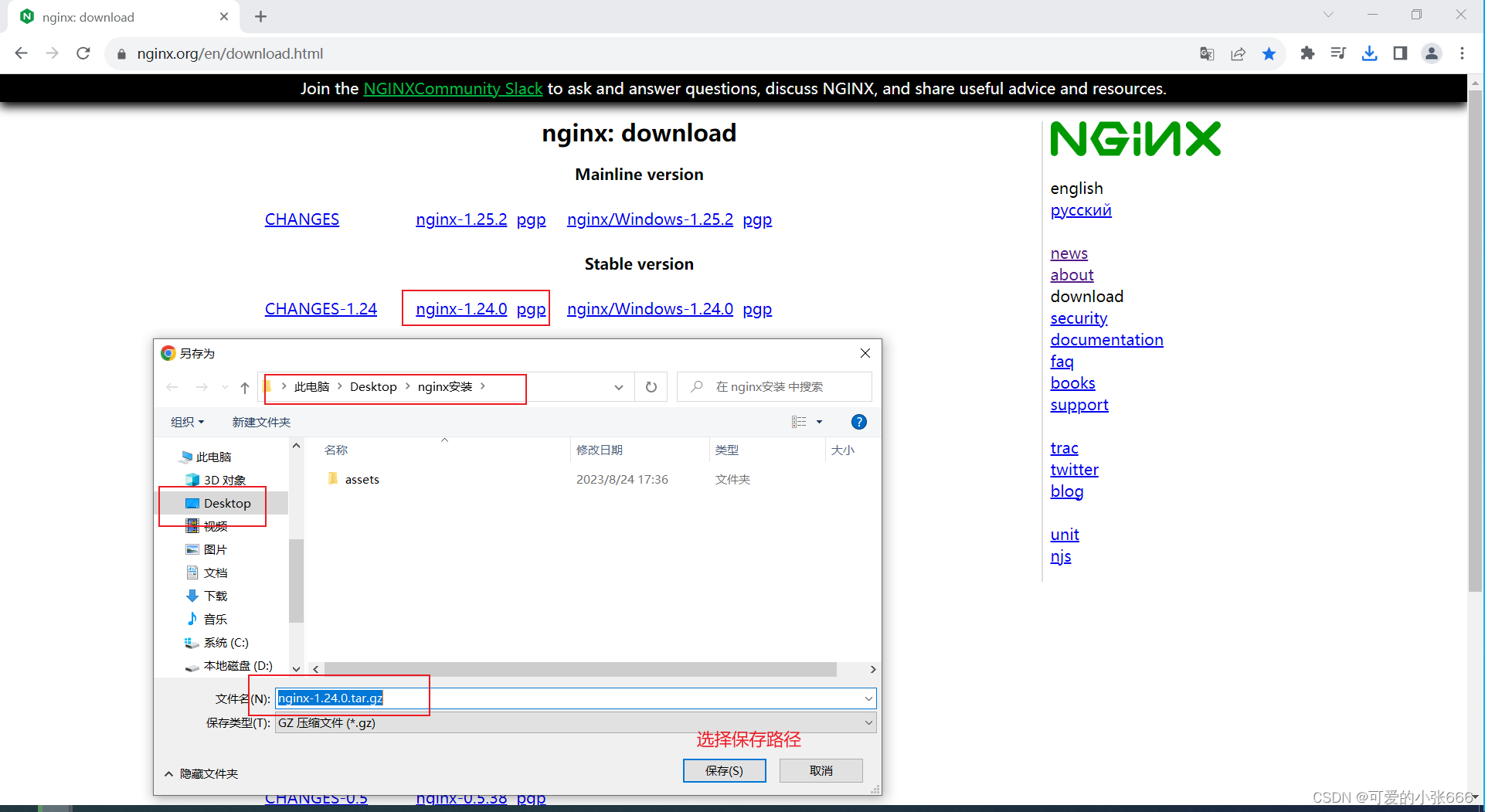The image size is (1485, 812).
Task: Click the browser back arrow
Action: point(22,53)
